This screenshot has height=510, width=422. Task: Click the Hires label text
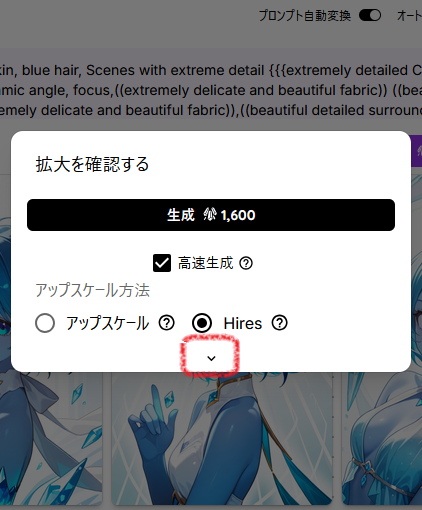click(243, 323)
